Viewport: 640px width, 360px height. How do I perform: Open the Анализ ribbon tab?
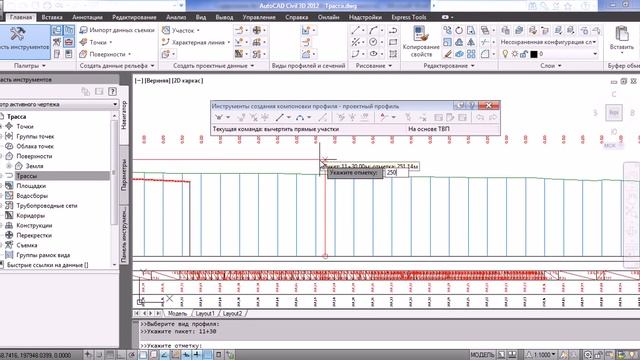[x=176, y=17]
